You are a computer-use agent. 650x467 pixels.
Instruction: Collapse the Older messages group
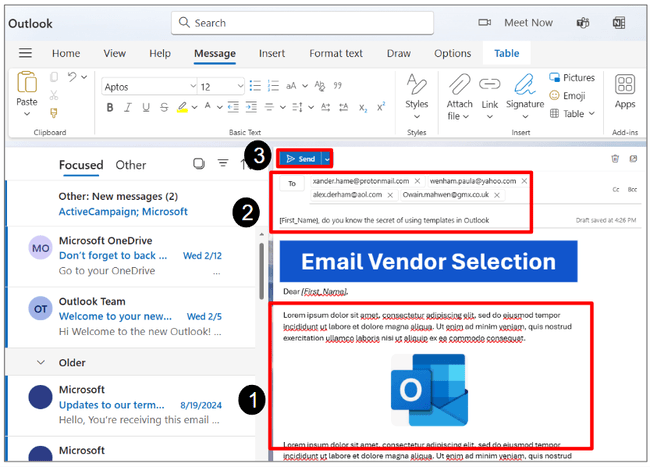pyautogui.click(x=41, y=362)
